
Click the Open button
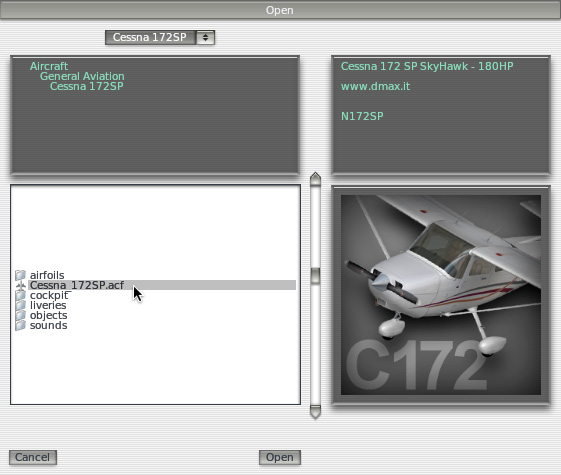(280, 457)
